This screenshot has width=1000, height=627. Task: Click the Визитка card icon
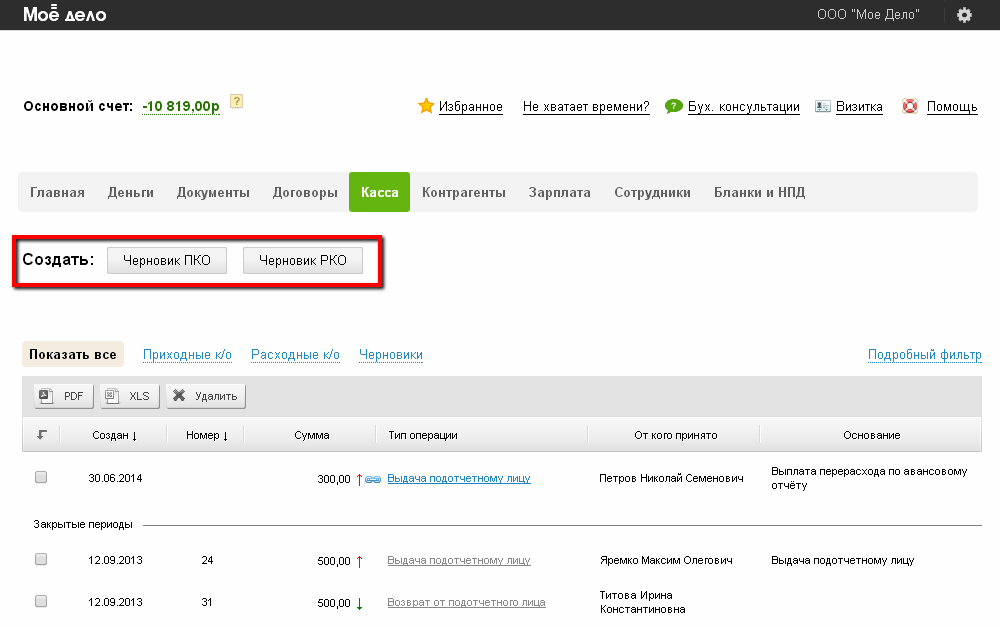pyautogui.click(x=823, y=106)
